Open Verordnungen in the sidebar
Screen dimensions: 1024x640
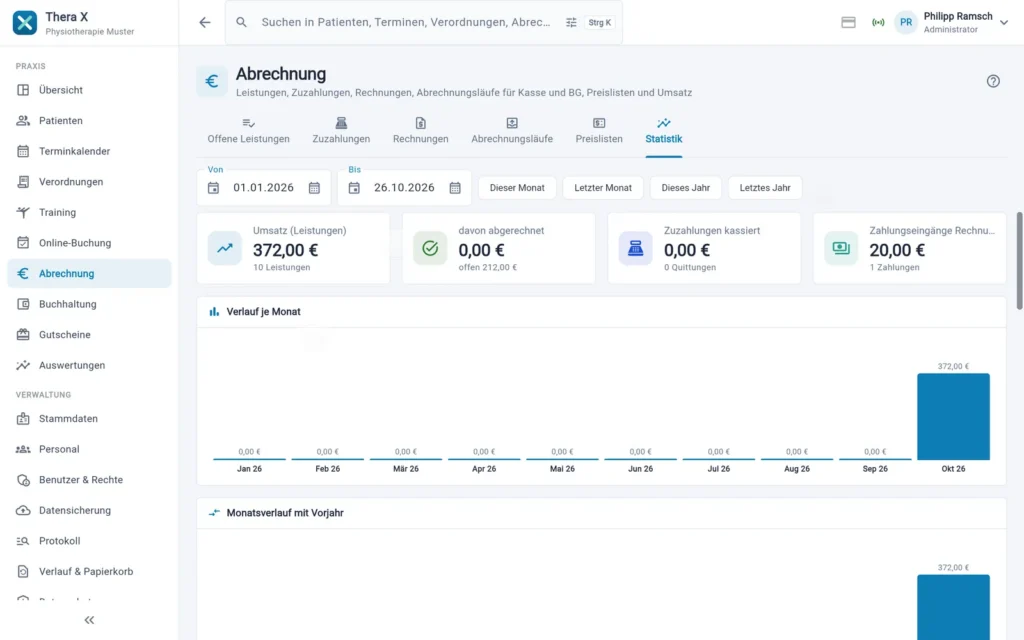pyautogui.click(x=89, y=182)
